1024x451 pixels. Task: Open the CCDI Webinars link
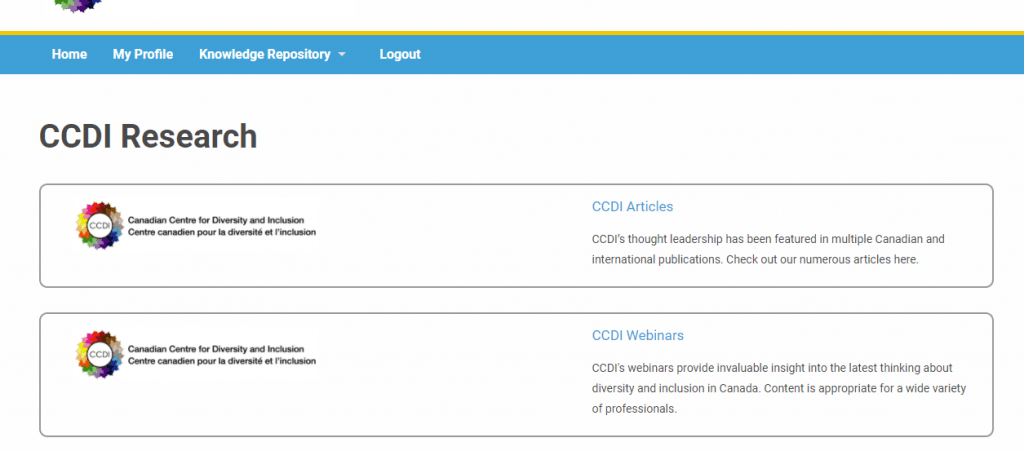click(x=637, y=335)
